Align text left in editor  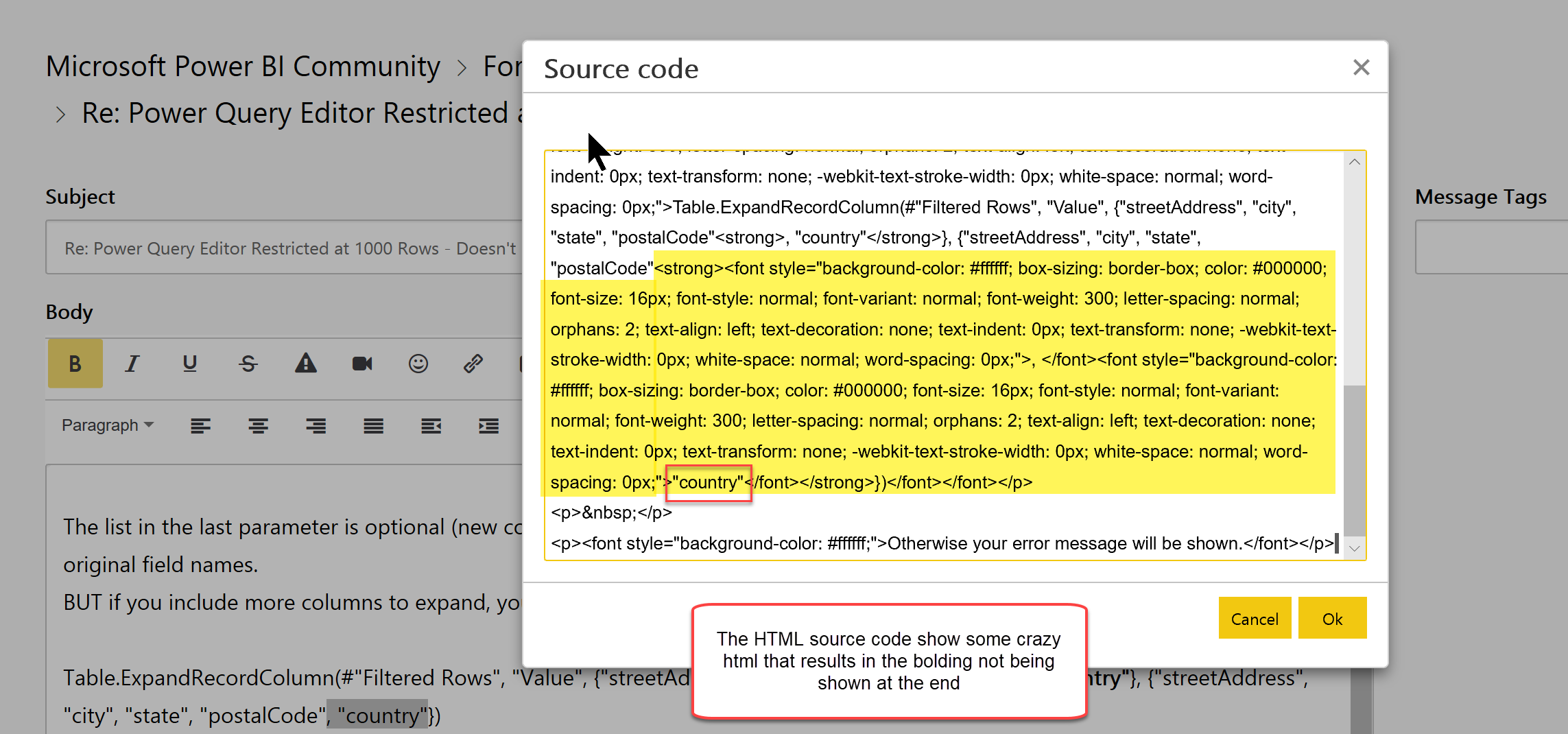[200, 426]
